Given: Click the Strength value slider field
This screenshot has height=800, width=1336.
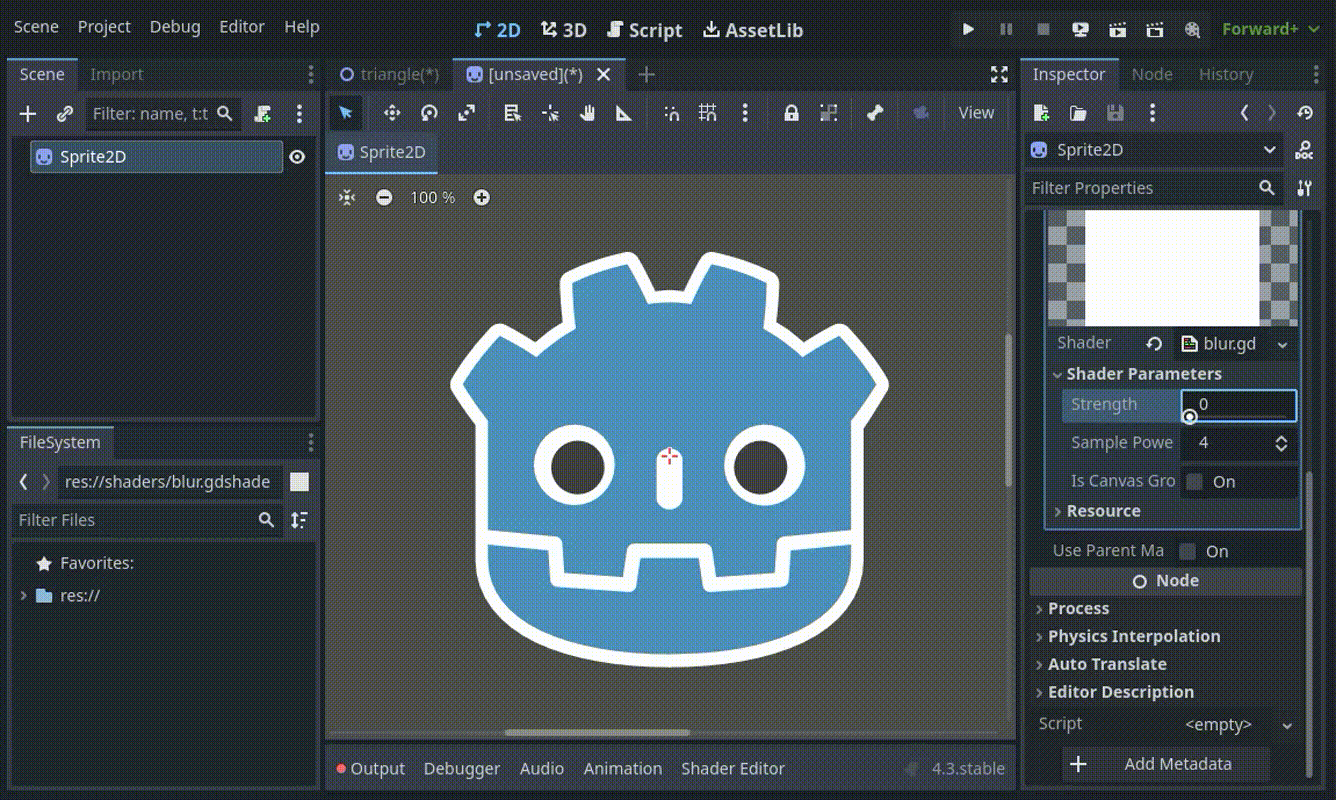Looking at the screenshot, I should pos(1239,405).
